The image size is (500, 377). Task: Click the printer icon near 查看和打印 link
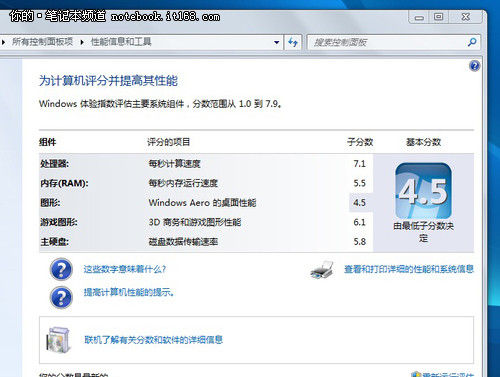pos(322,270)
